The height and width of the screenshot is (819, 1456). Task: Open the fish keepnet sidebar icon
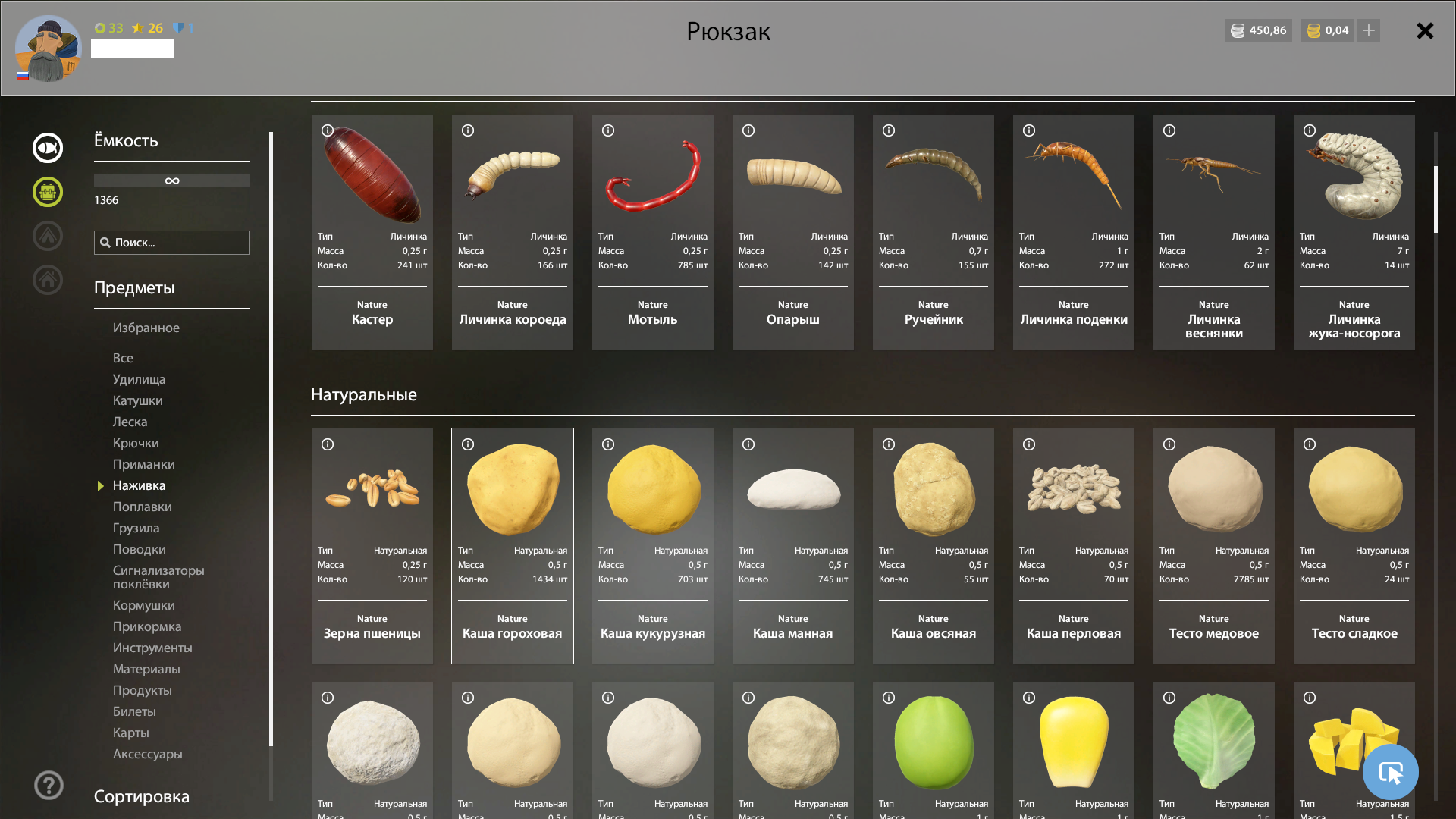pyautogui.click(x=47, y=148)
